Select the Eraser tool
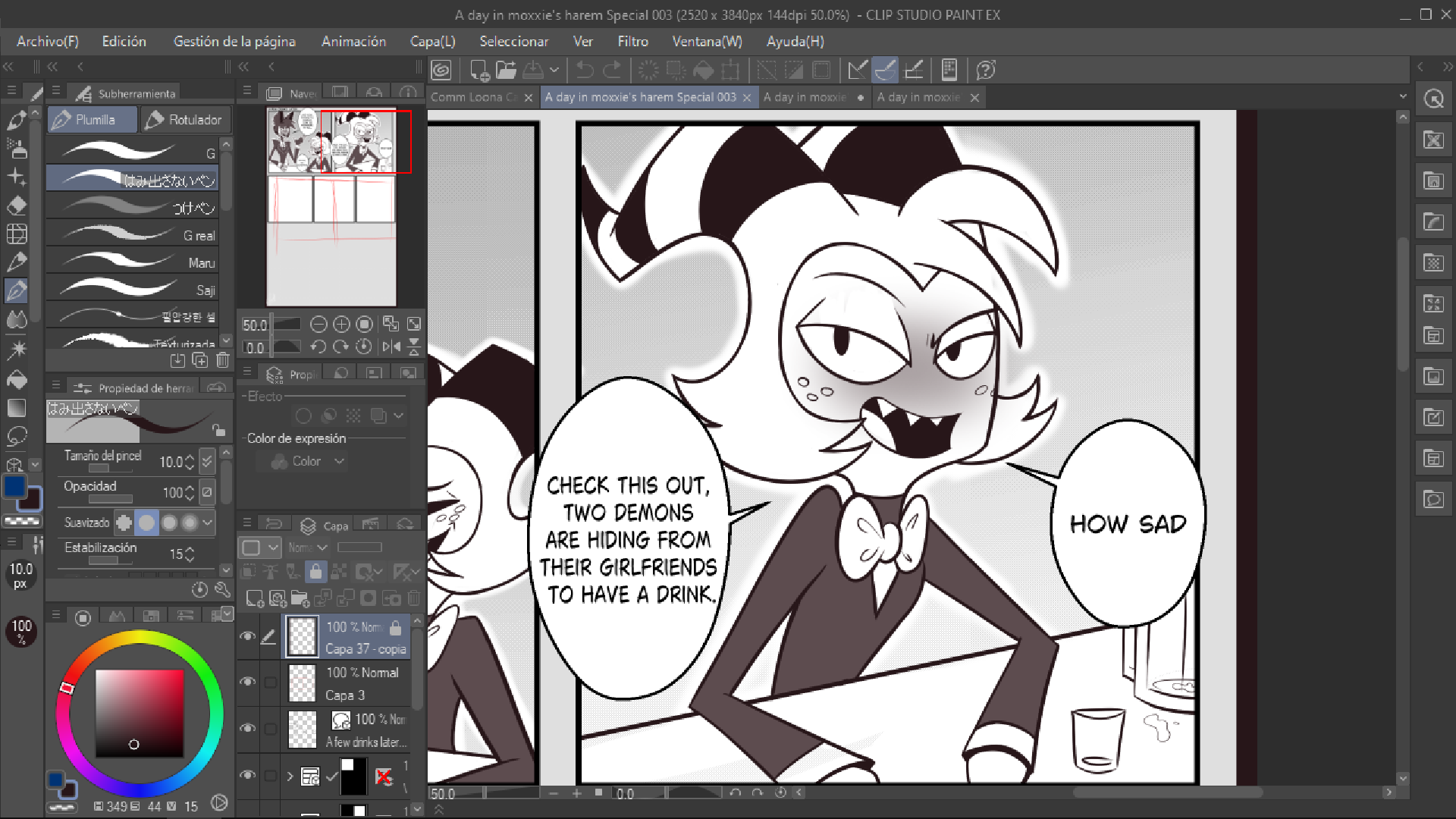This screenshot has height=819, width=1456. pos(17,205)
